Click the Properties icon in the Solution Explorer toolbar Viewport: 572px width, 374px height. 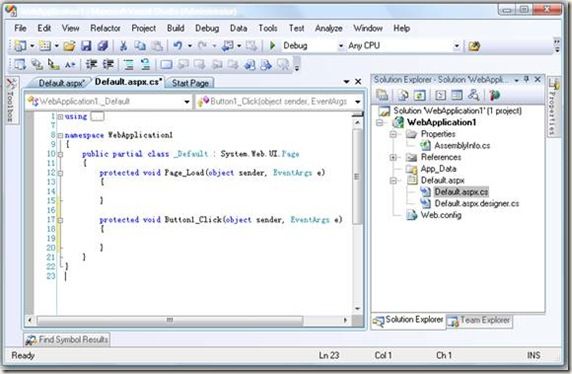(x=382, y=95)
